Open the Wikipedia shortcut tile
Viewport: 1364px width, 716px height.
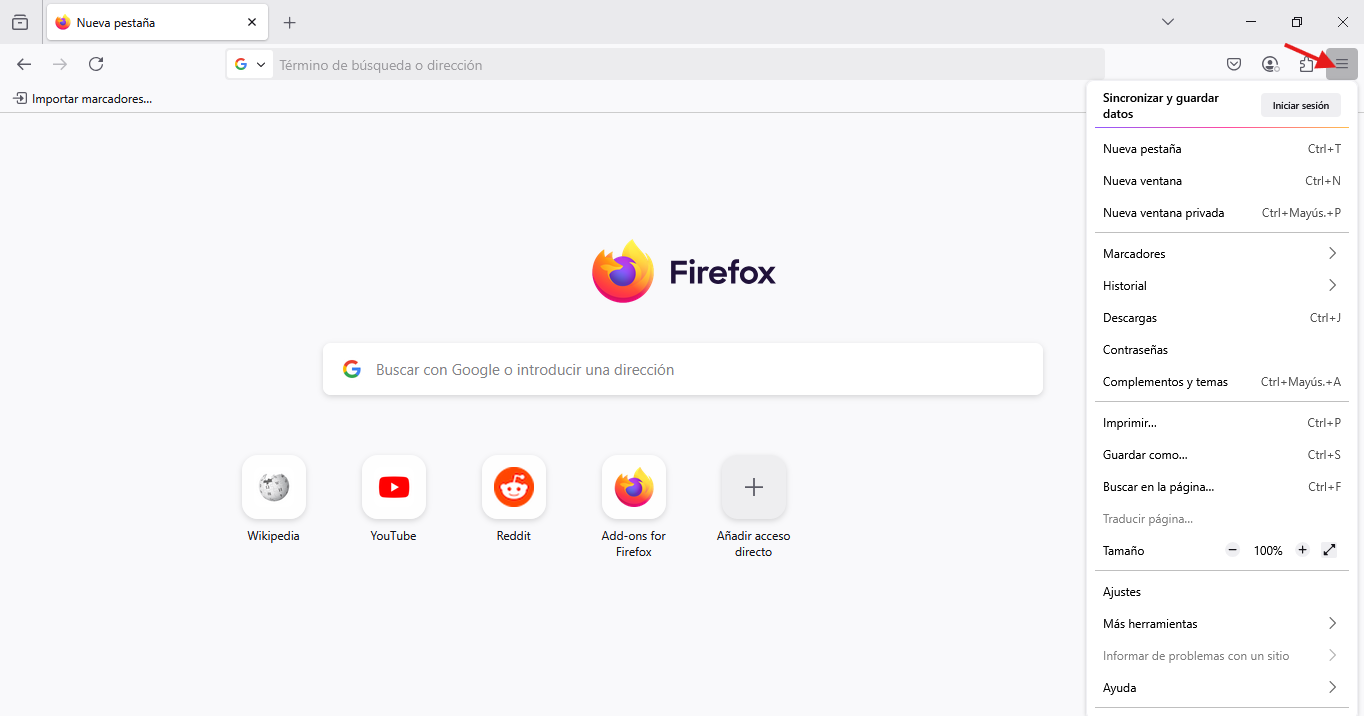(x=274, y=500)
